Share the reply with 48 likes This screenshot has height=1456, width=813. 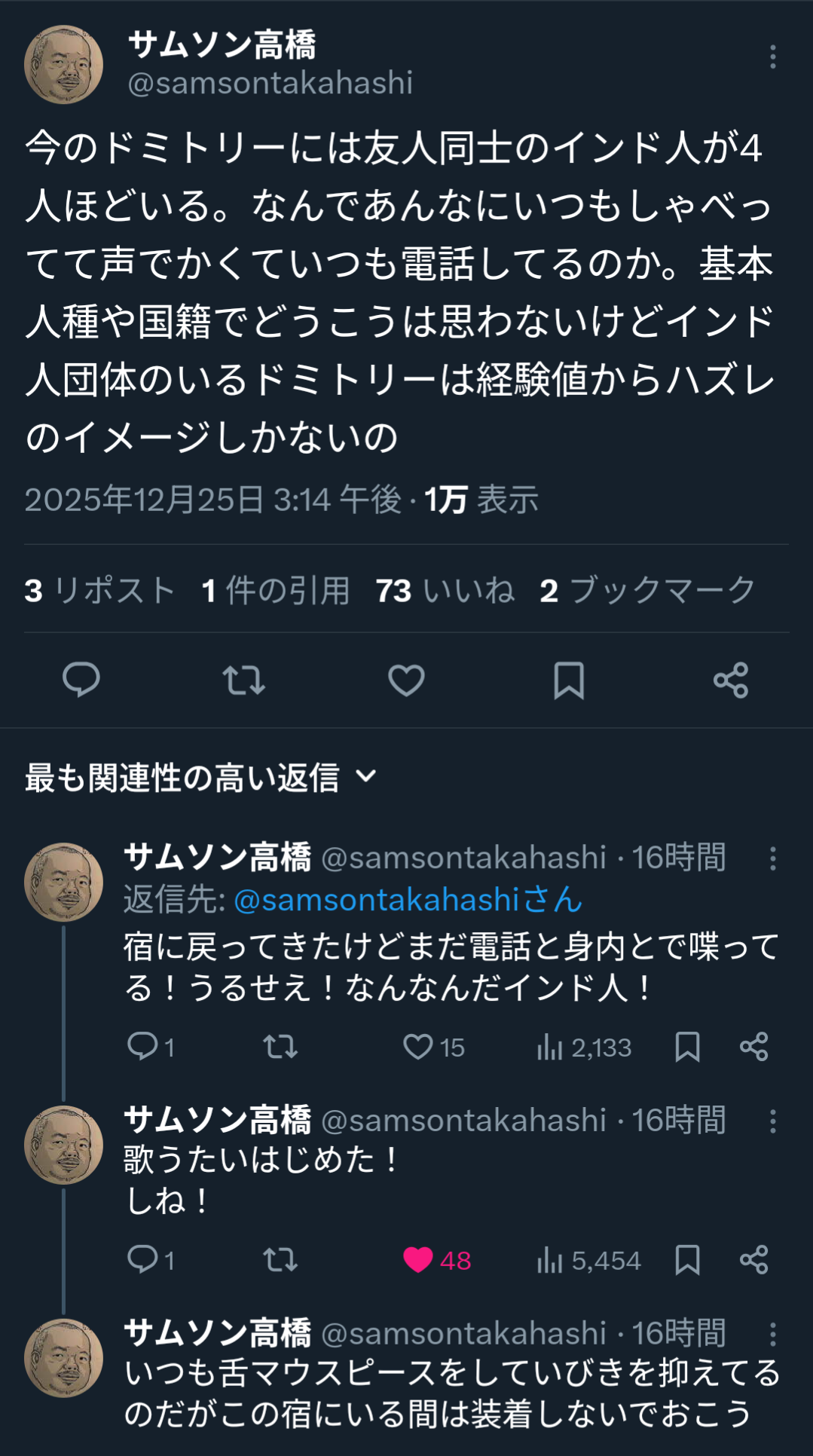(x=753, y=1259)
